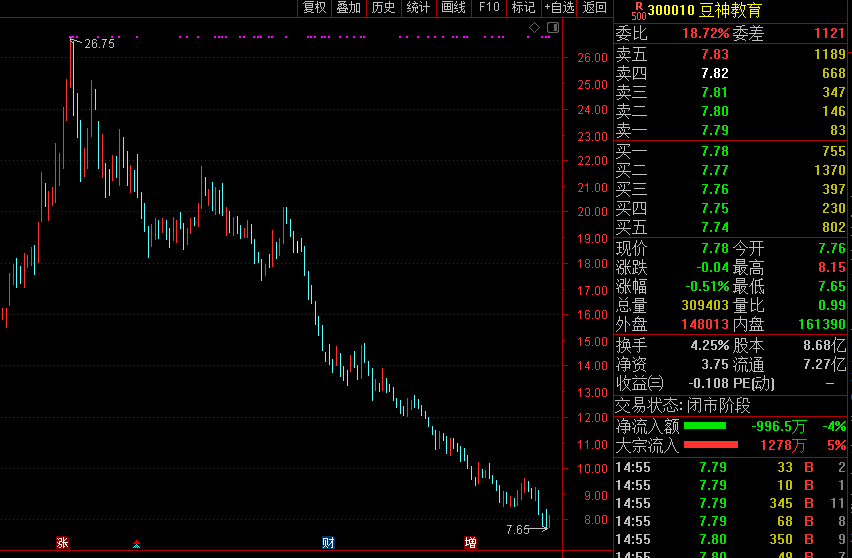
Task: Click the red 大宗流入 bar
Action: 710,445
